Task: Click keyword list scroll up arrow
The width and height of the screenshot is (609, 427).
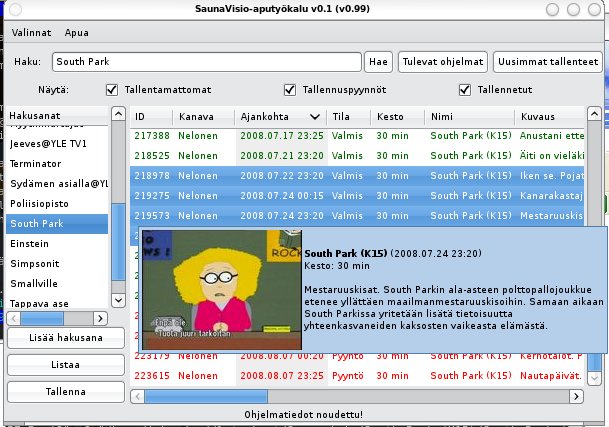Action: (118, 114)
